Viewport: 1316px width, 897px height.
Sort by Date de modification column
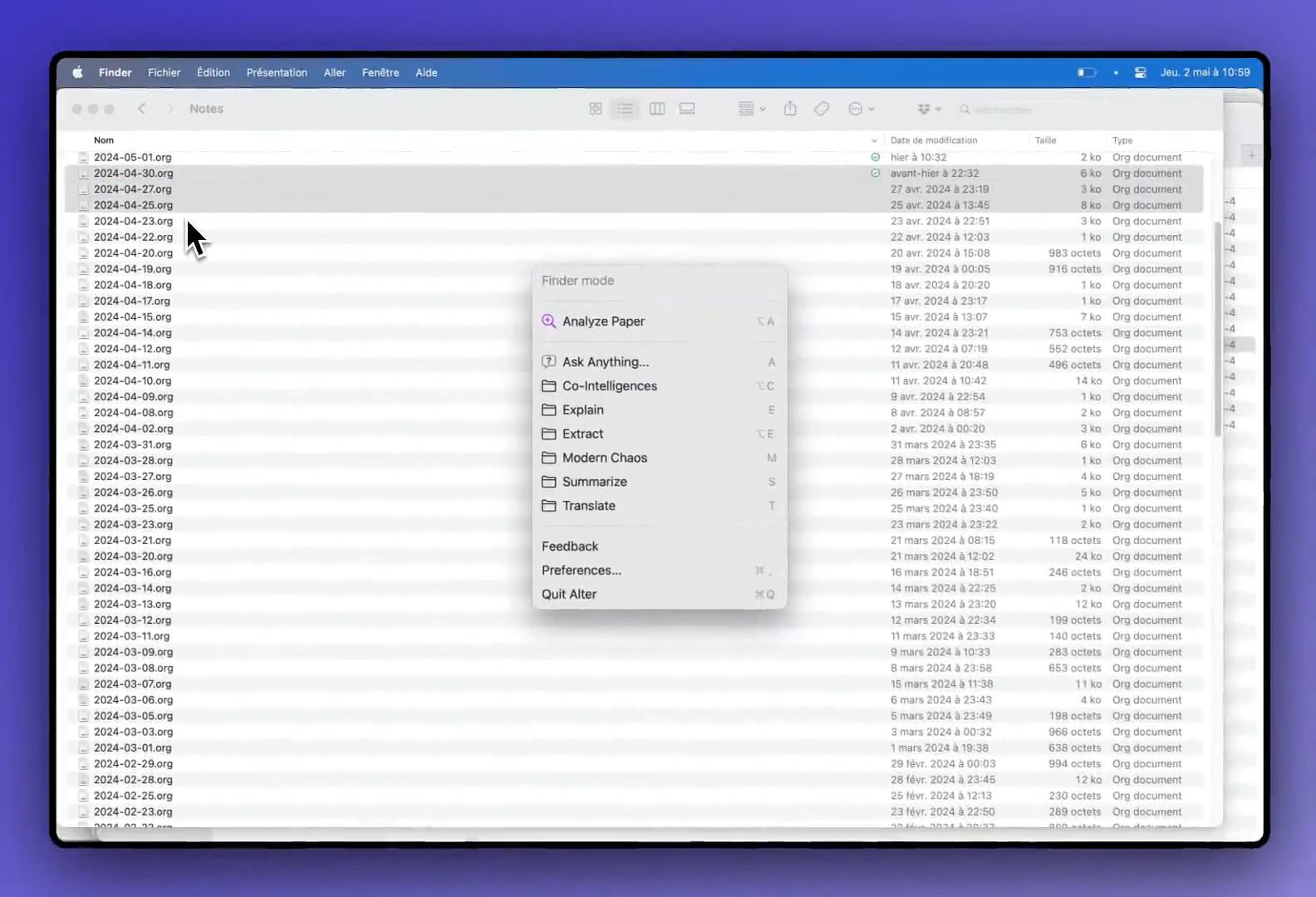(x=934, y=140)
